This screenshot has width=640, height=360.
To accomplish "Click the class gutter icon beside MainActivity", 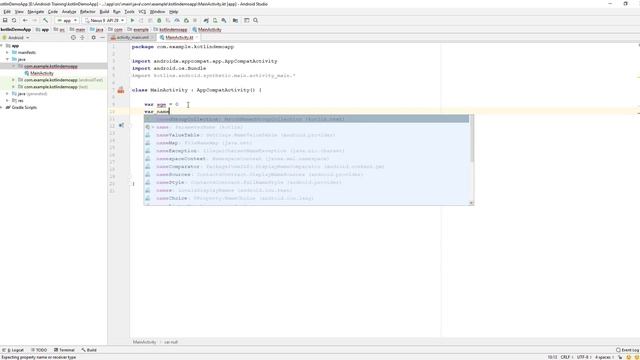I will tap(121, 90).
